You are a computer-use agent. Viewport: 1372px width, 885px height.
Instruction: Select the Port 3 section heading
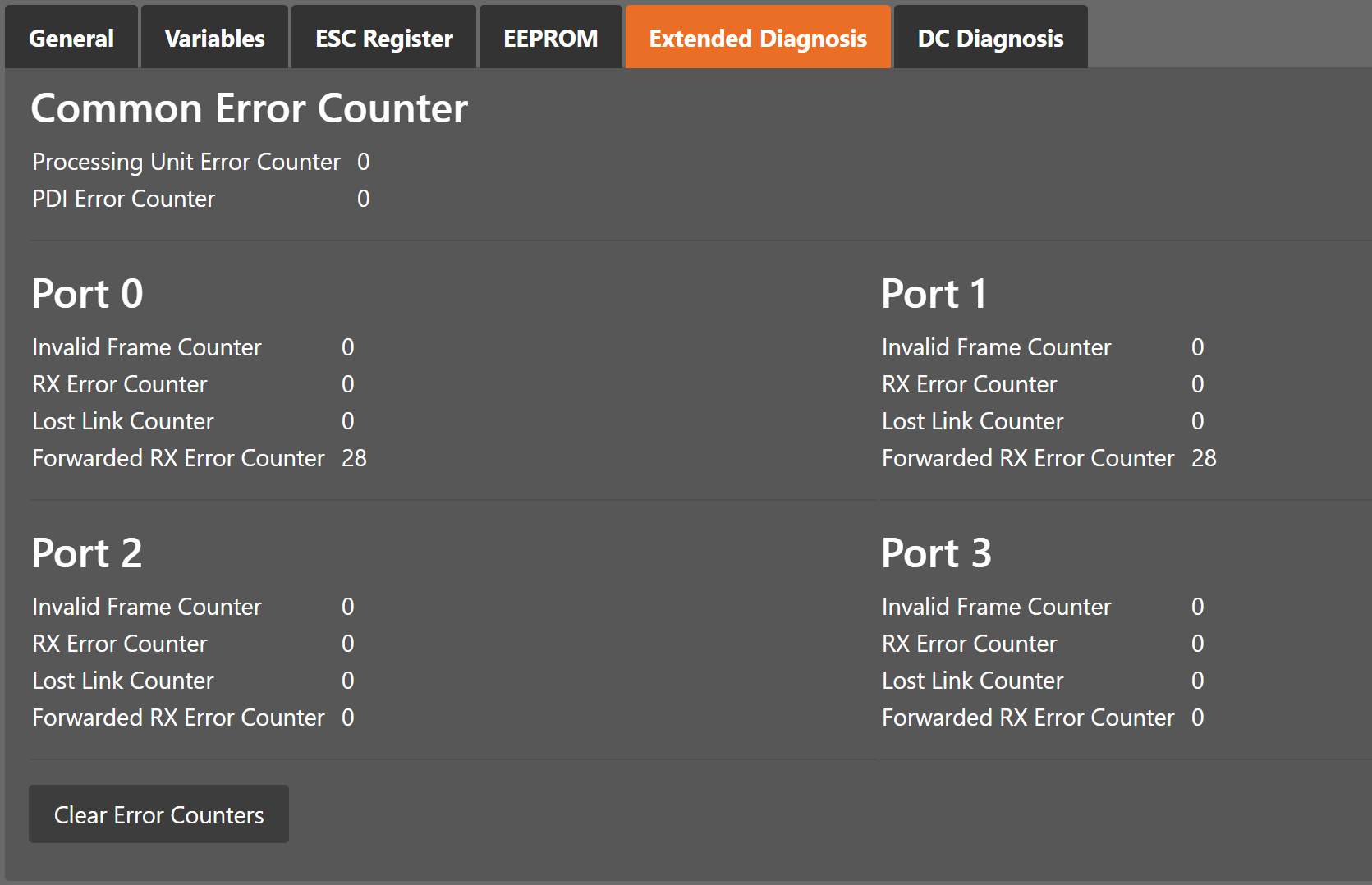pos(936,553)
